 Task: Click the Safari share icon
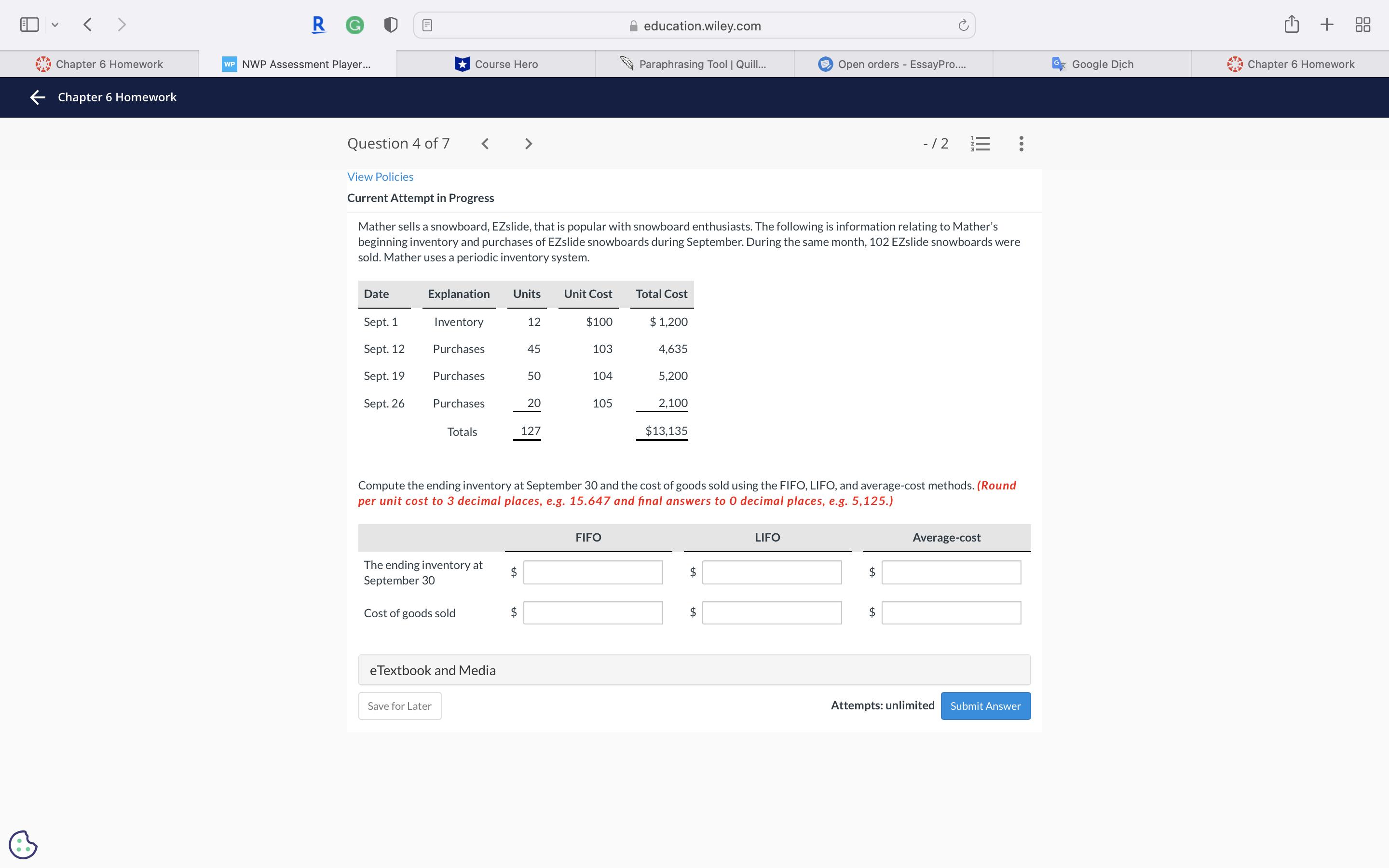tap(1292, 25)
